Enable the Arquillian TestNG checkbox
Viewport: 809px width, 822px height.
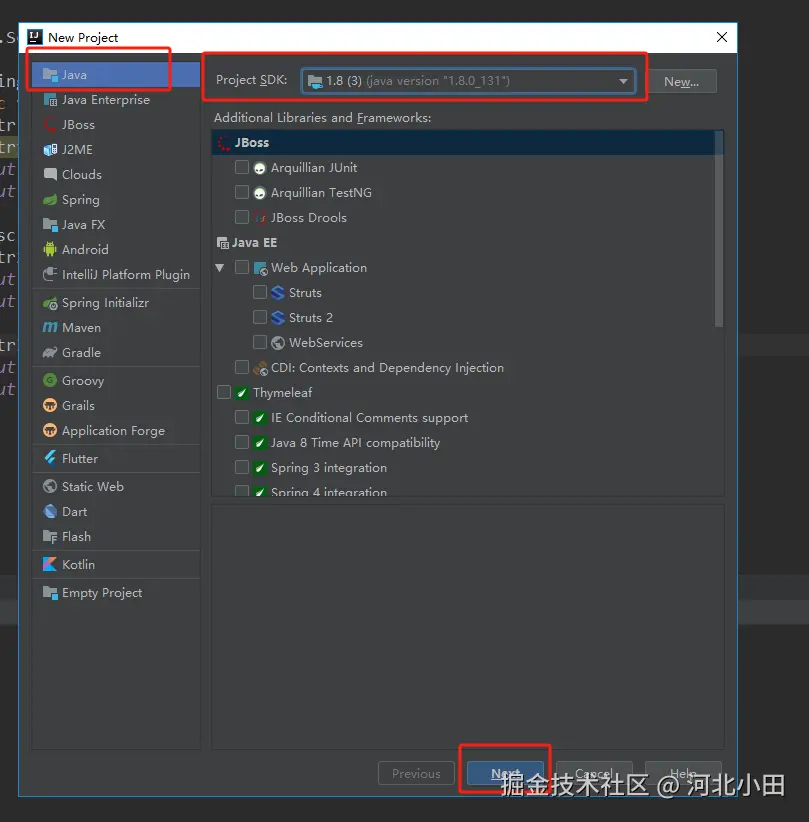(x=242, y=192)
